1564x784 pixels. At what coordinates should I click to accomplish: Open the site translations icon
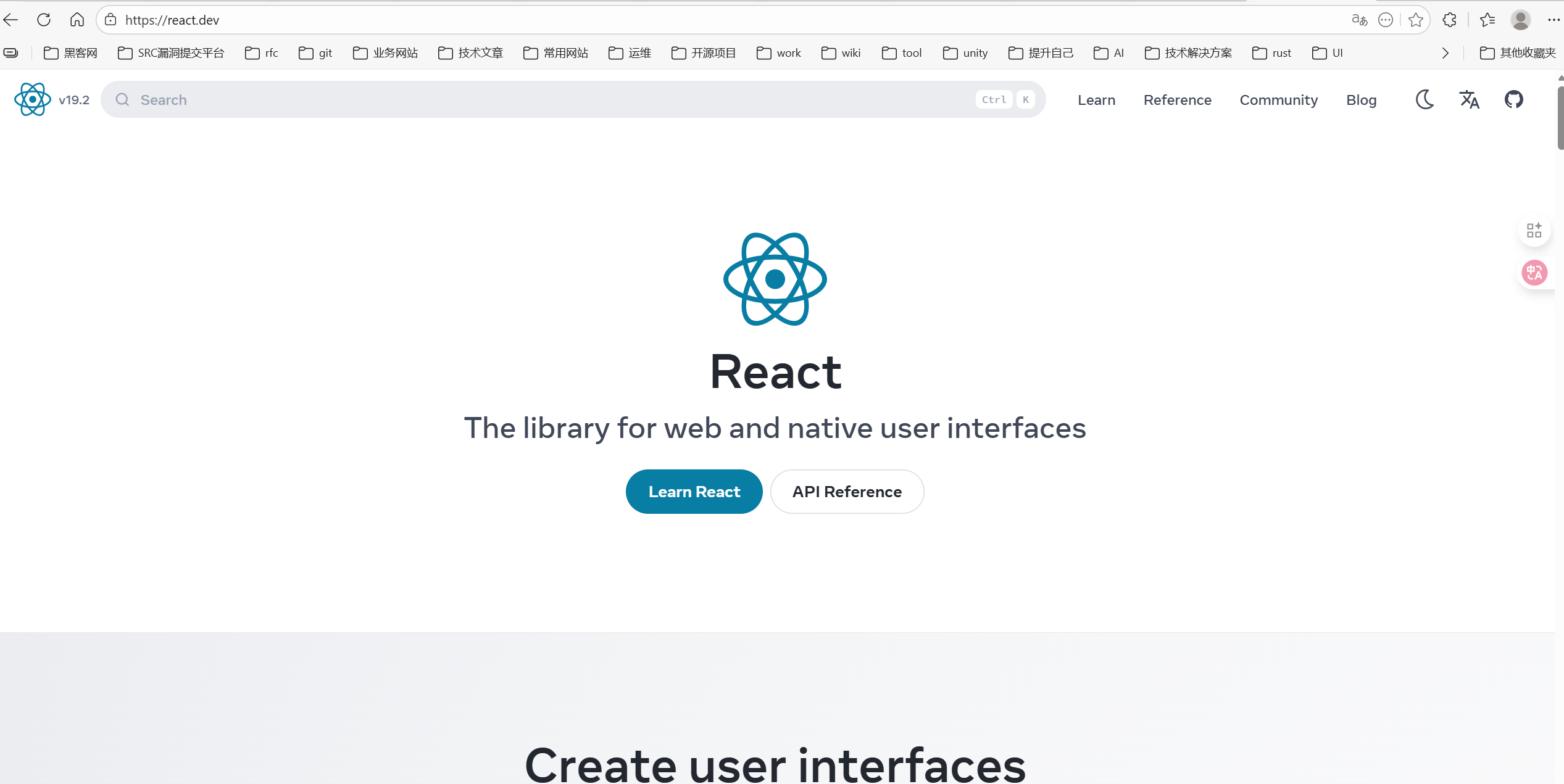point(1469,99)
